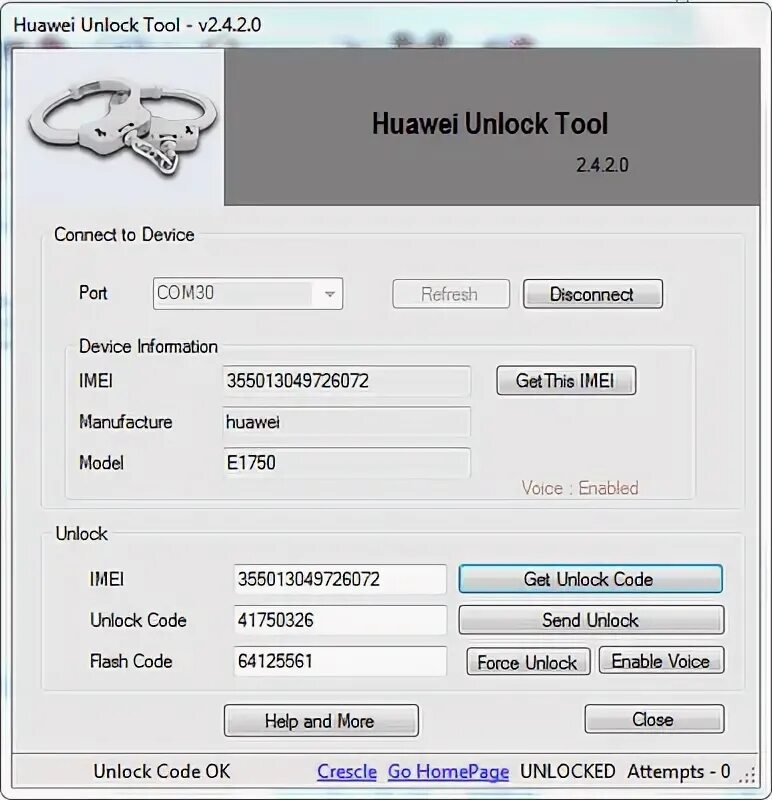Click the Unlock section IMEI input field

[340, 579]
